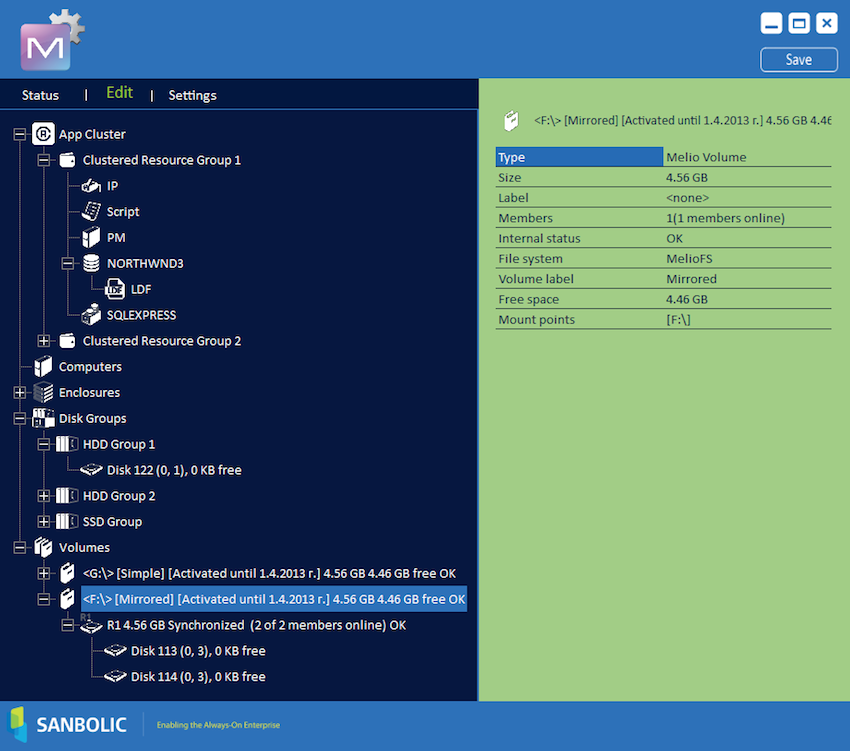Collapse the NORTHWND3 node
This screenshot has height=751, width=850.
[67, 264]
